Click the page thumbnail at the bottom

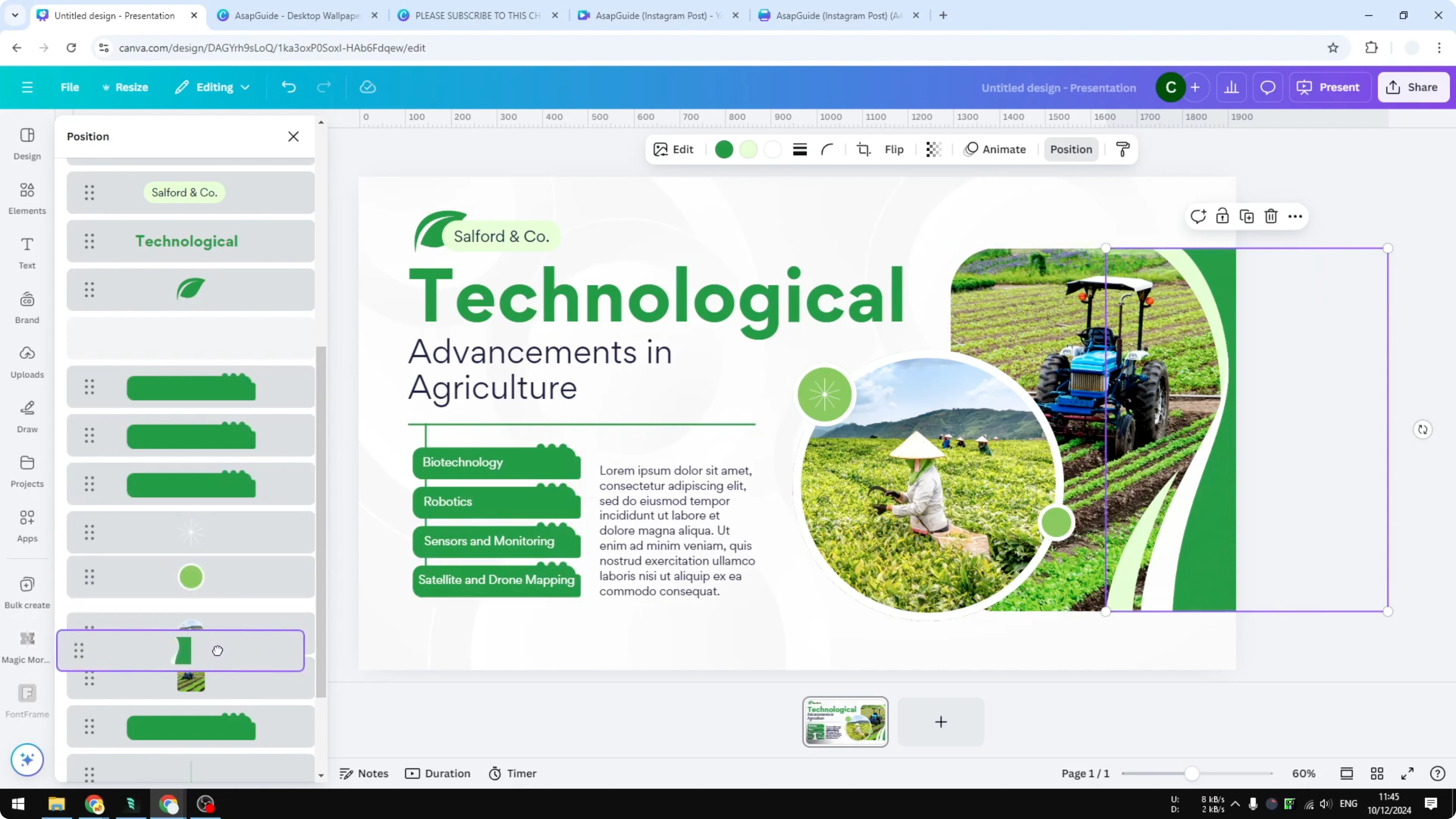point(844,722)
